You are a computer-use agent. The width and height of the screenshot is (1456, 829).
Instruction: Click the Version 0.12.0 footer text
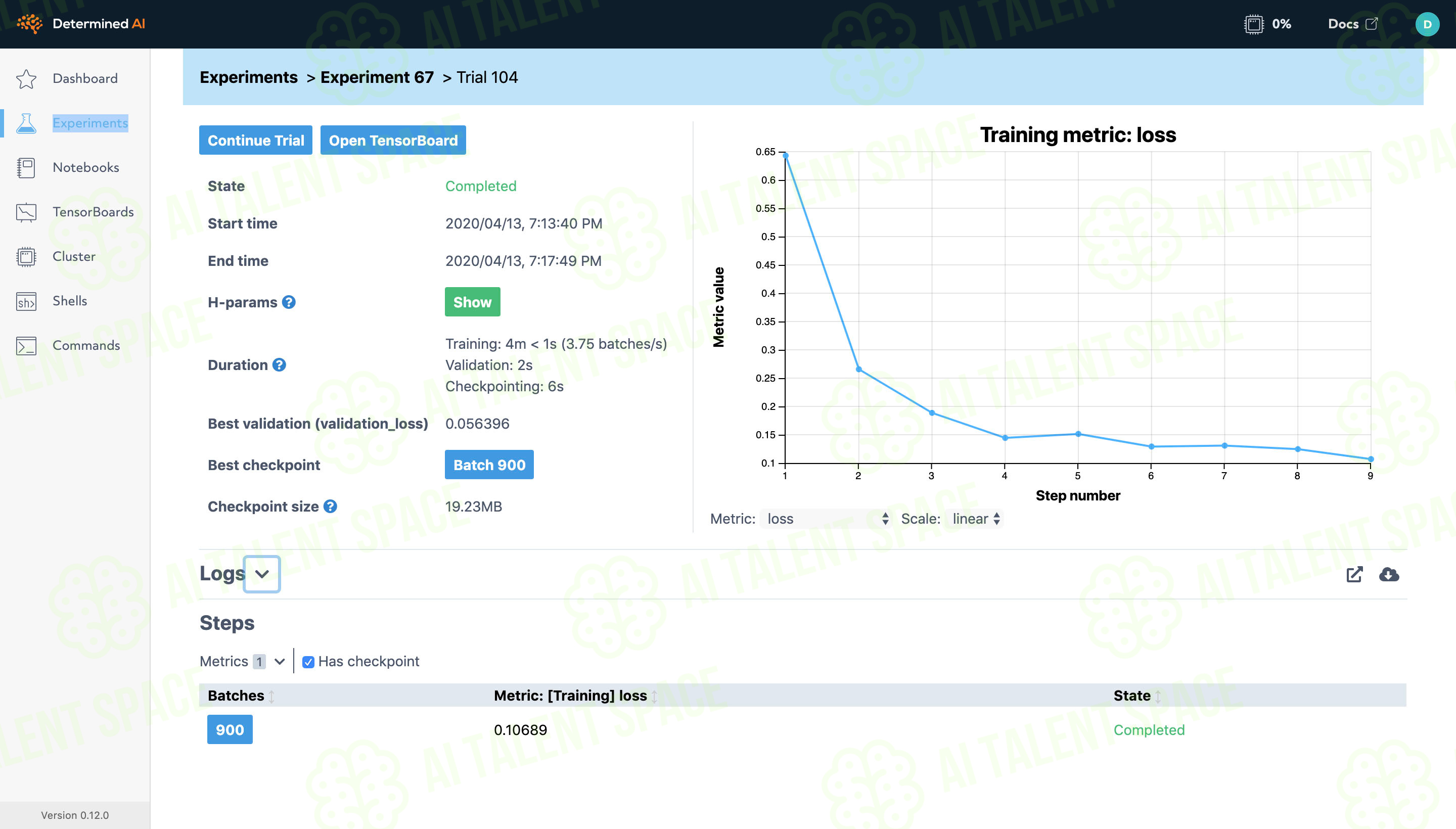click(75, 815)
